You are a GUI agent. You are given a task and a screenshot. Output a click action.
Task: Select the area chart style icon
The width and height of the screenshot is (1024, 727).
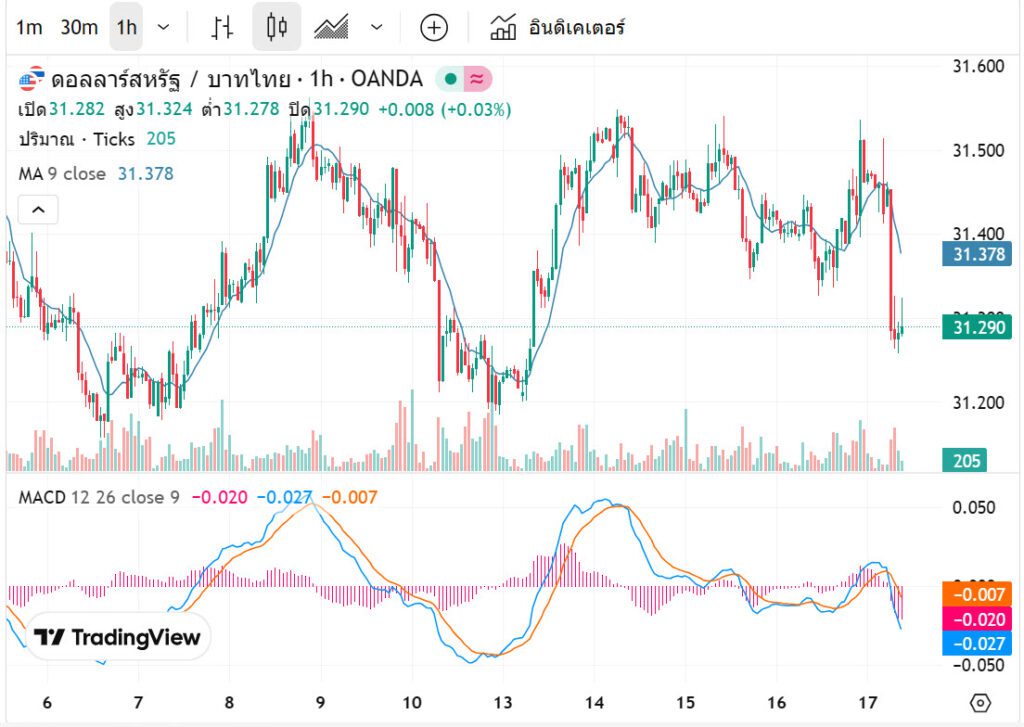tap(330, 27)
